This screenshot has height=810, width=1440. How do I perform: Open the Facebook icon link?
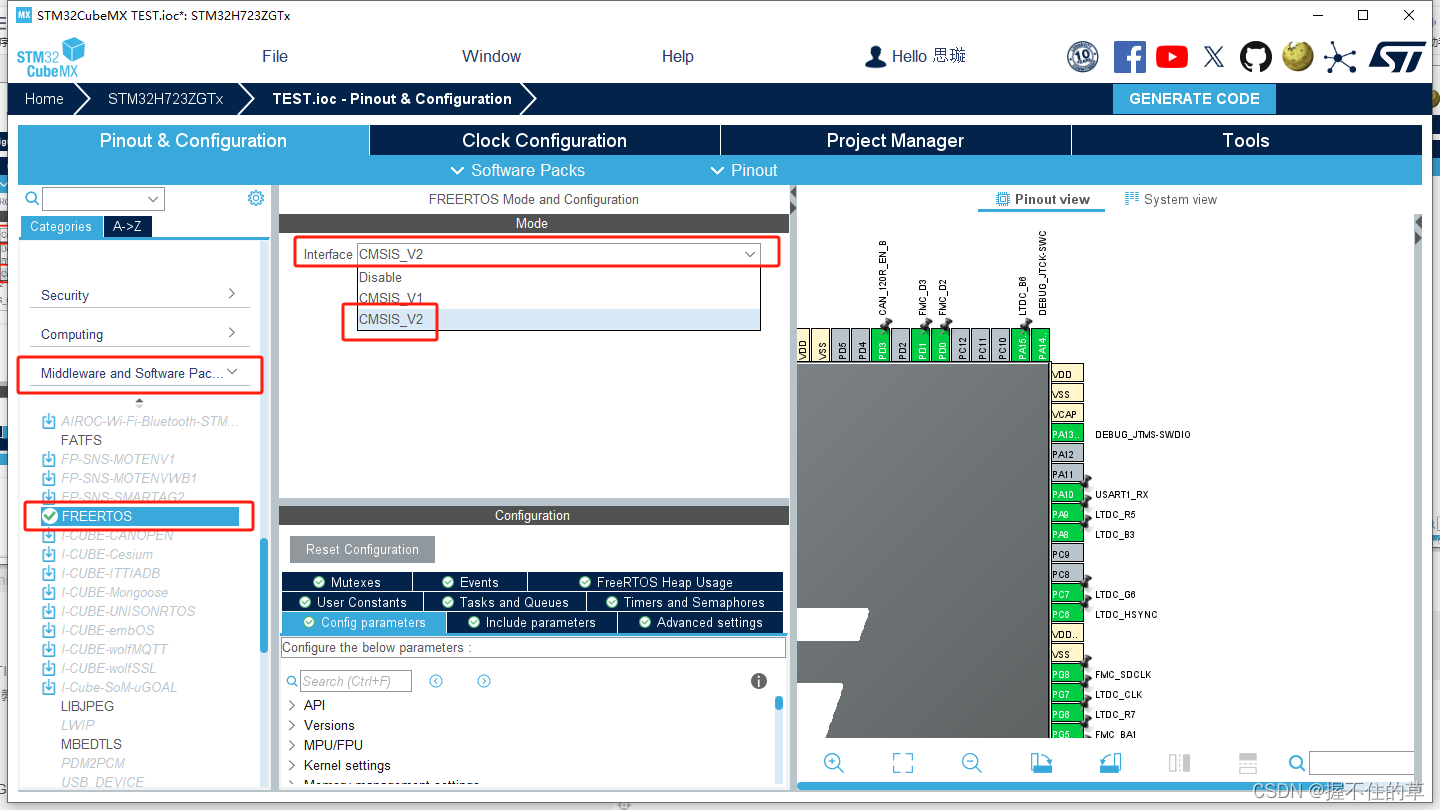[x=1129, y=57]
